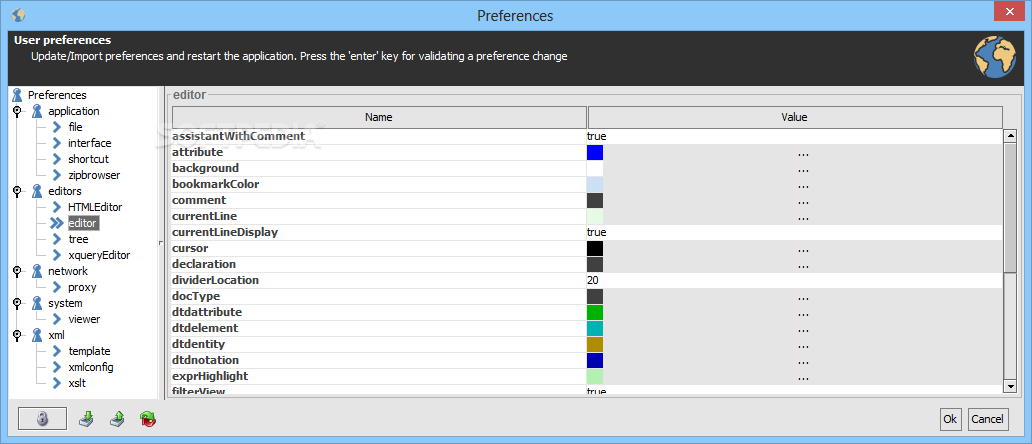This screenshot has height=444, width=1032.
Task: Click the currentLineDisplay value true
Action: tap(794, 232)
